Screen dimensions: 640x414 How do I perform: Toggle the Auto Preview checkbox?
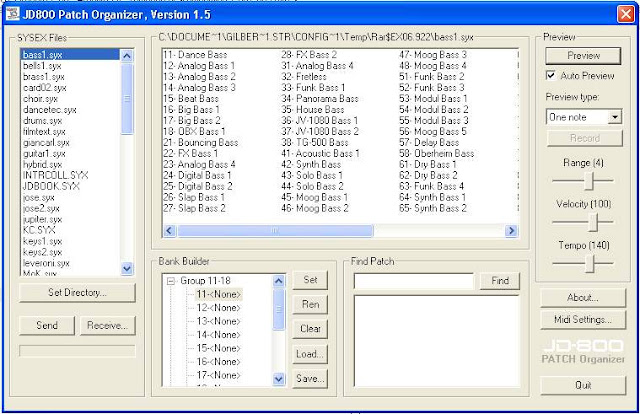[550, 76]
